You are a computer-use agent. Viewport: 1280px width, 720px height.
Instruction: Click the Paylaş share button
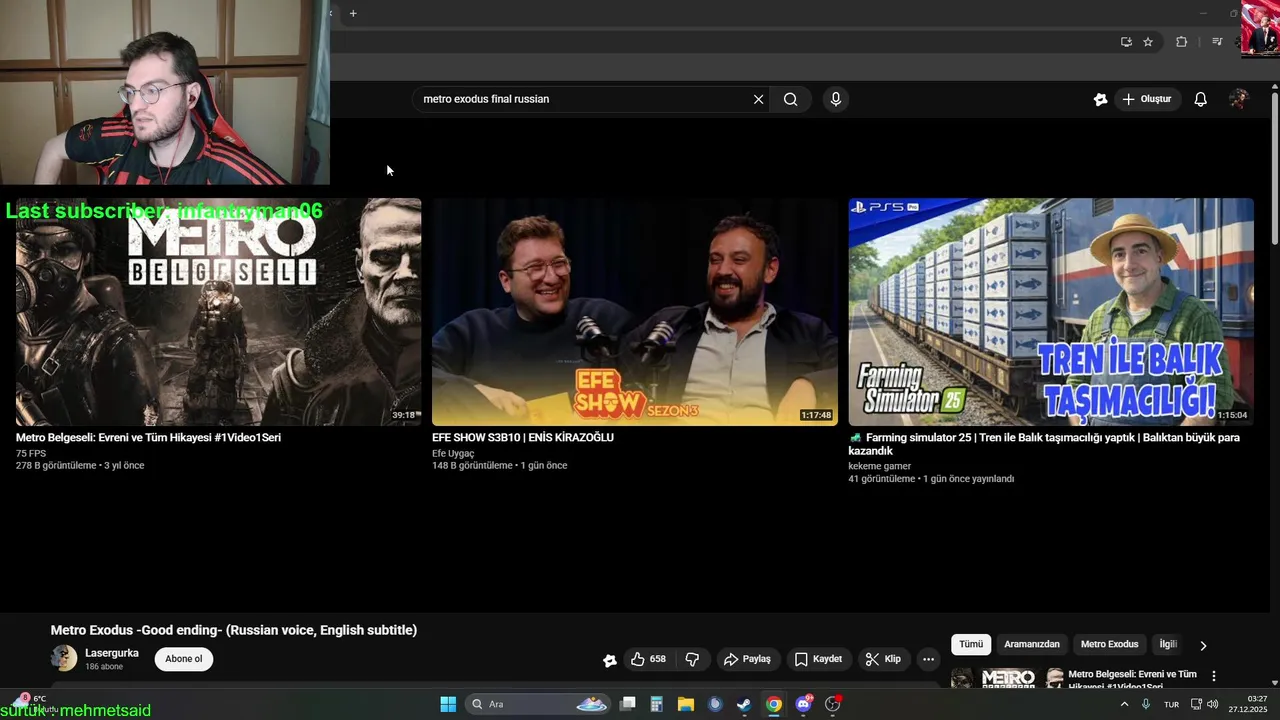pos(747,659)
